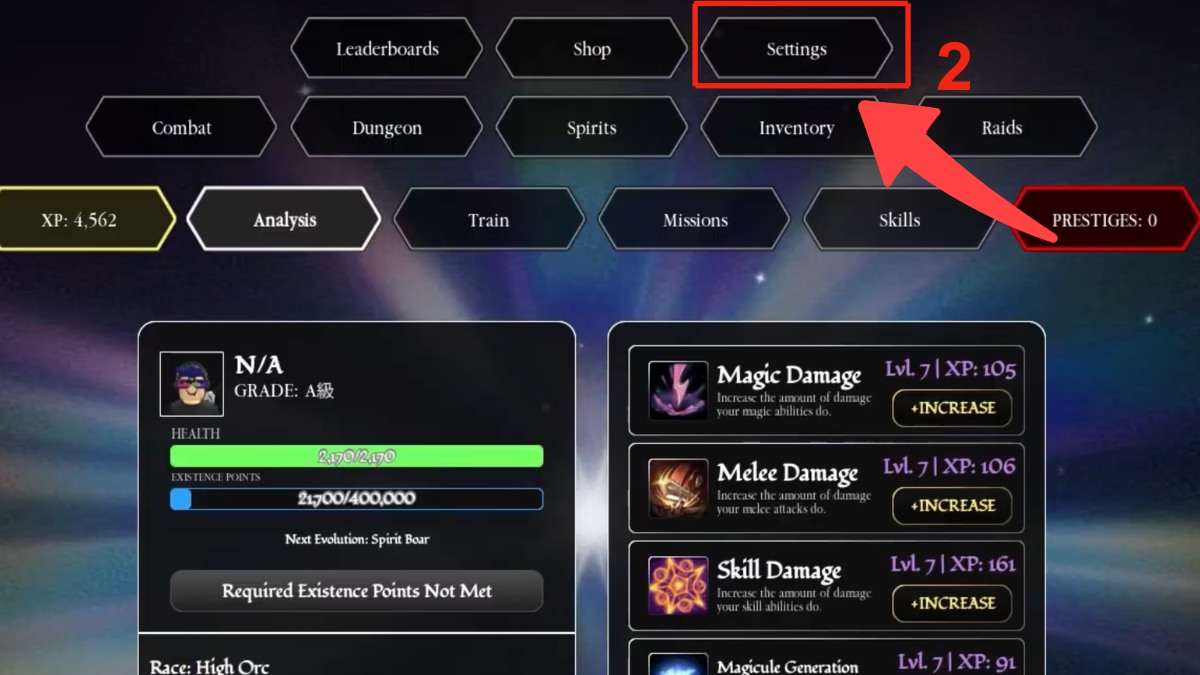Open the Shop
This screenshot has height=675, width=1200.
(591, 49)
